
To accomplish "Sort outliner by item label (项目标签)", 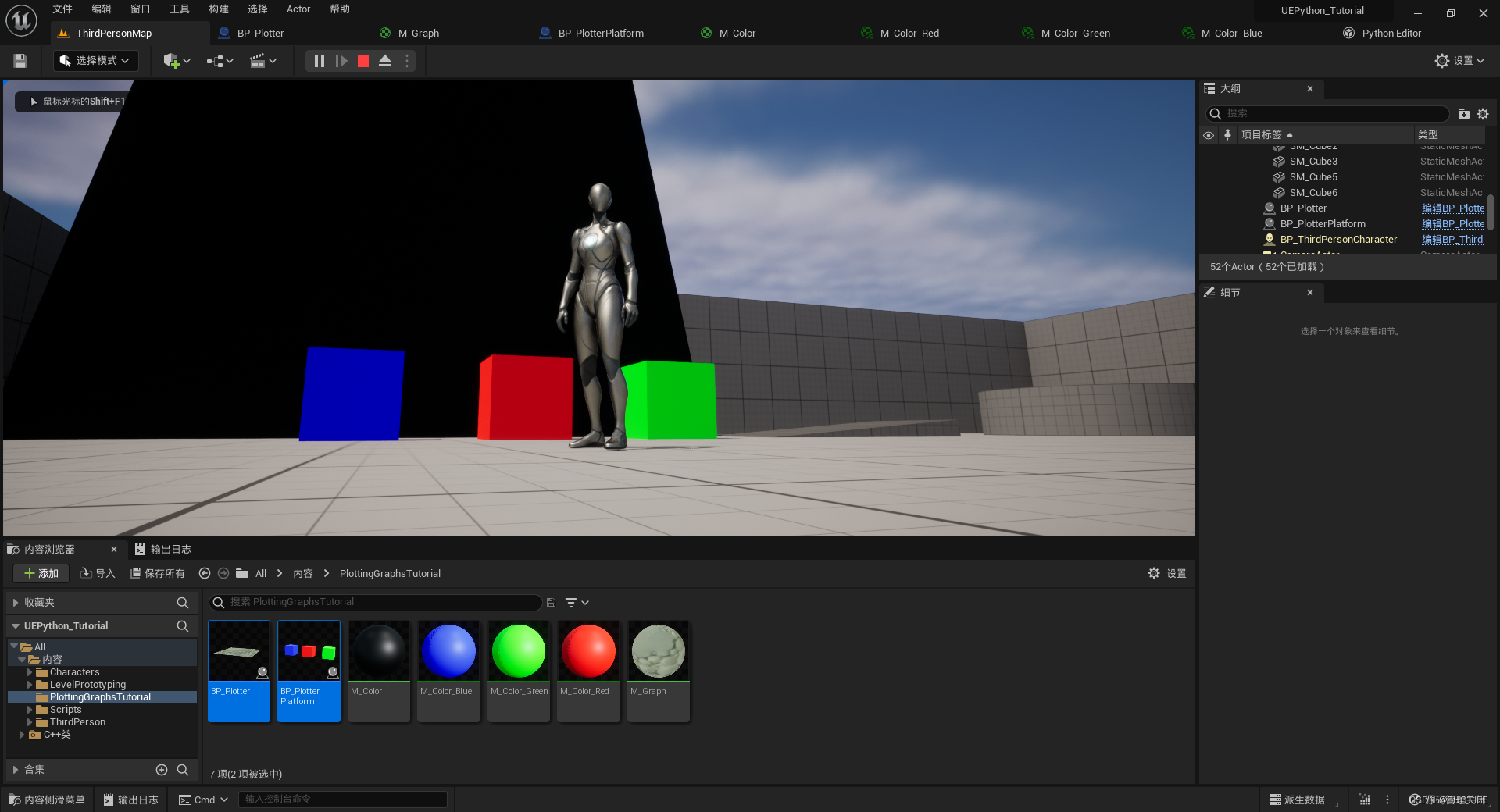I will tap(1262, 135).
